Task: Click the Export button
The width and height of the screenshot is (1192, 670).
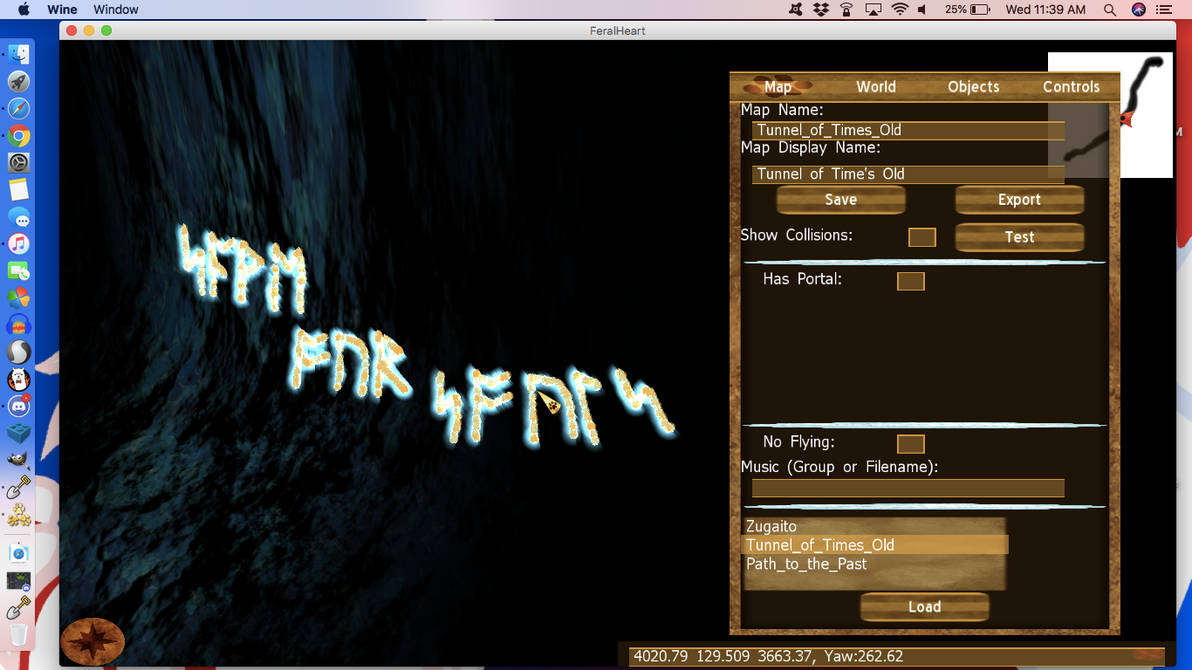Action: (1019, 200)
